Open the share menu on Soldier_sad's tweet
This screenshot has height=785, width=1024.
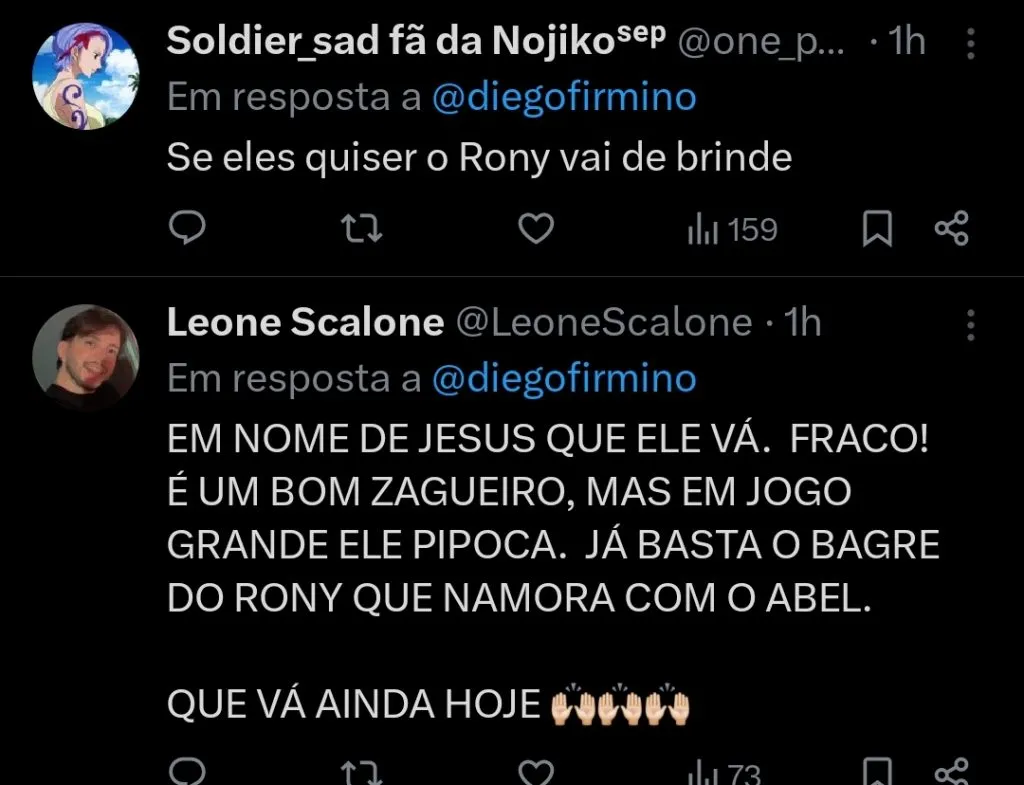(x=950, y=227)
